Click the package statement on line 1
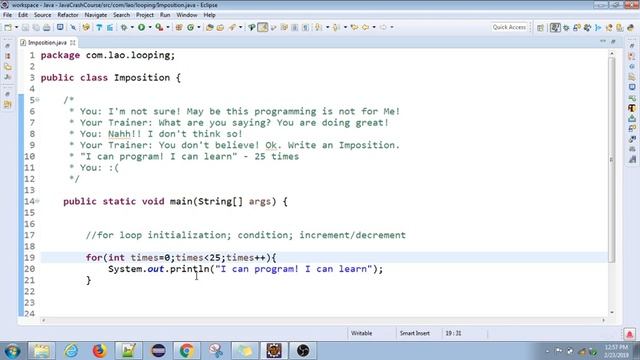Screen dimensions: 640x360 pos(108,56)
